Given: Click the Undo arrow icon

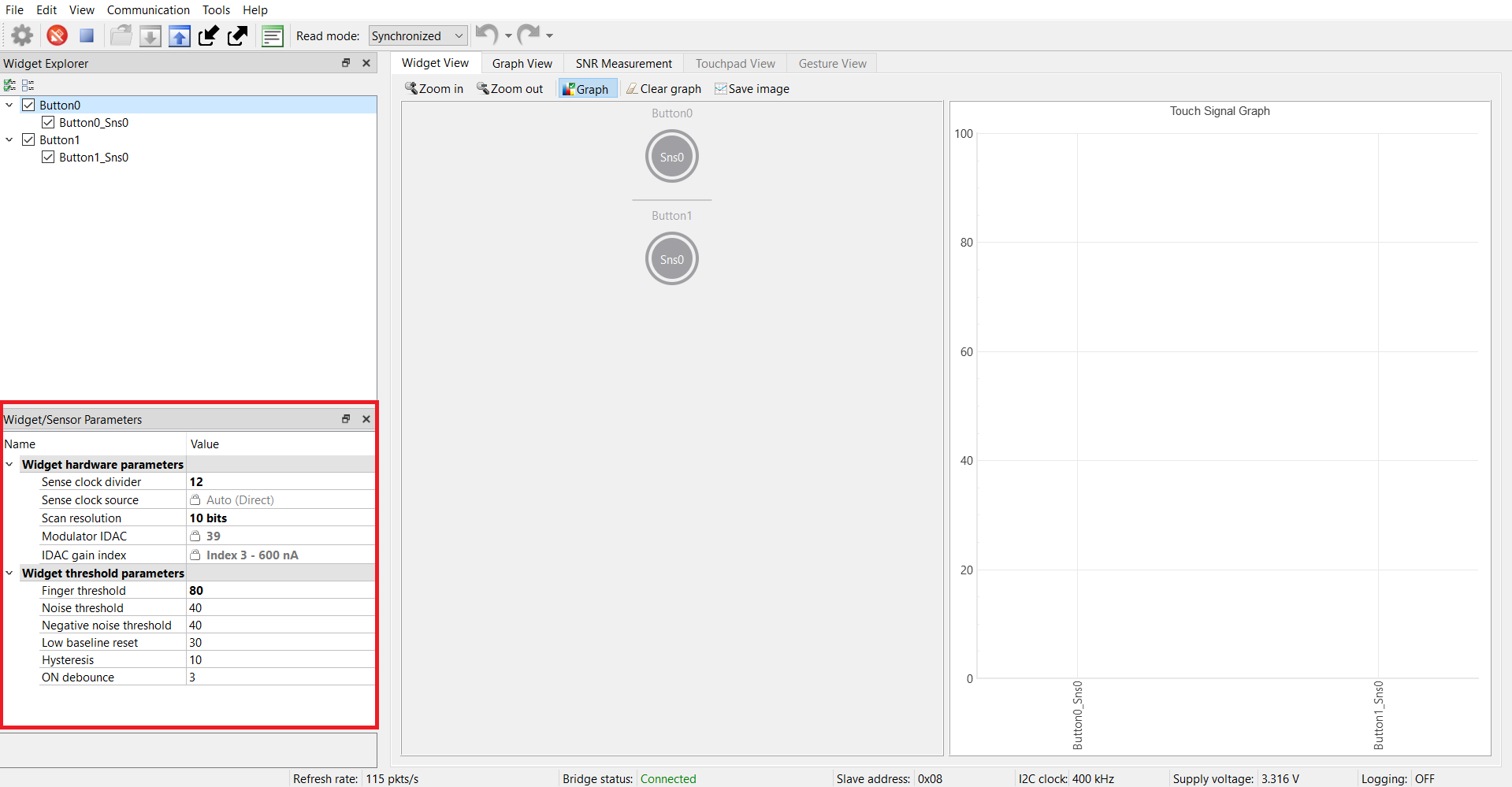Looking at the screenshot, I should (x=487, y=35).
